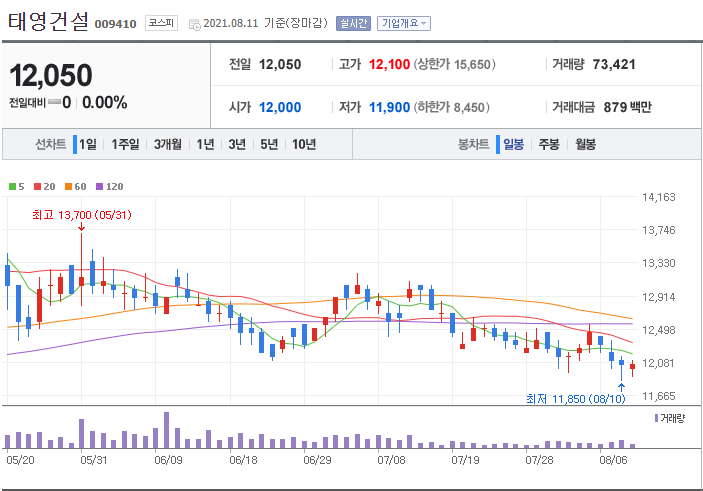Click the 08/06 date axis label
703x491 pixels.
613,461
